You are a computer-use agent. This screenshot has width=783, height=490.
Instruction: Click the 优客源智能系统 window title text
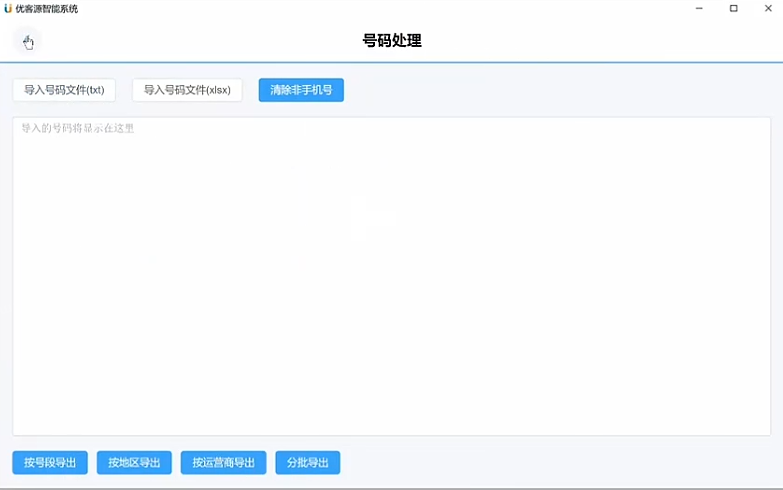pyautogui.click(x=47, y=8)
